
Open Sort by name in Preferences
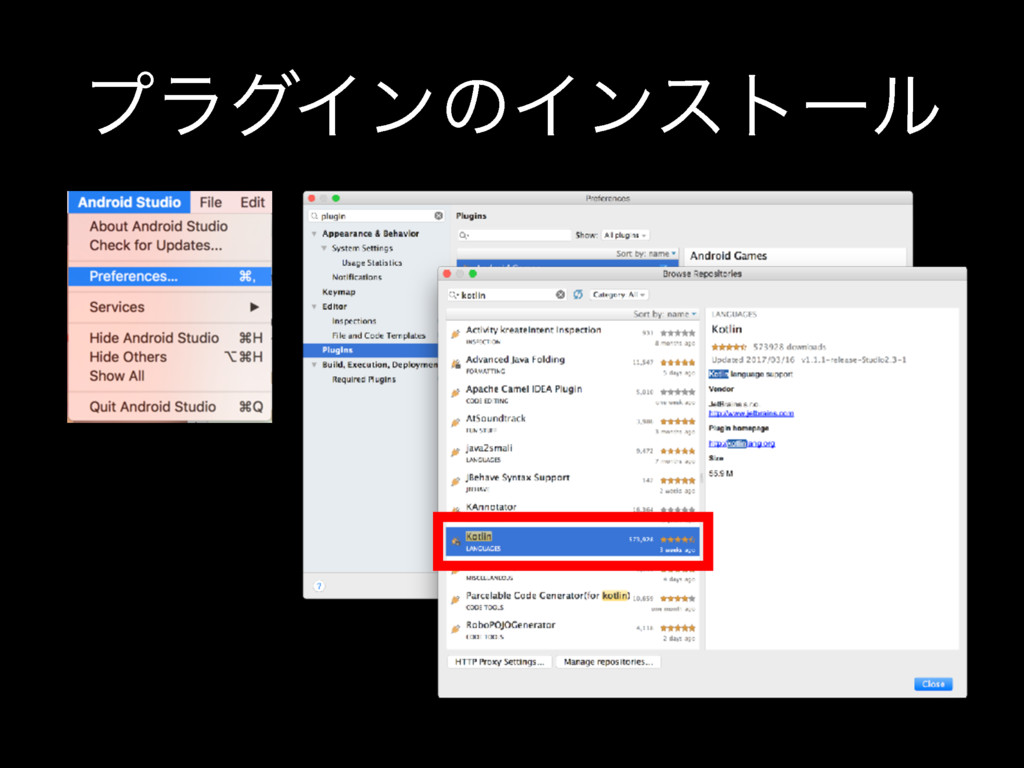pos(646,253)
